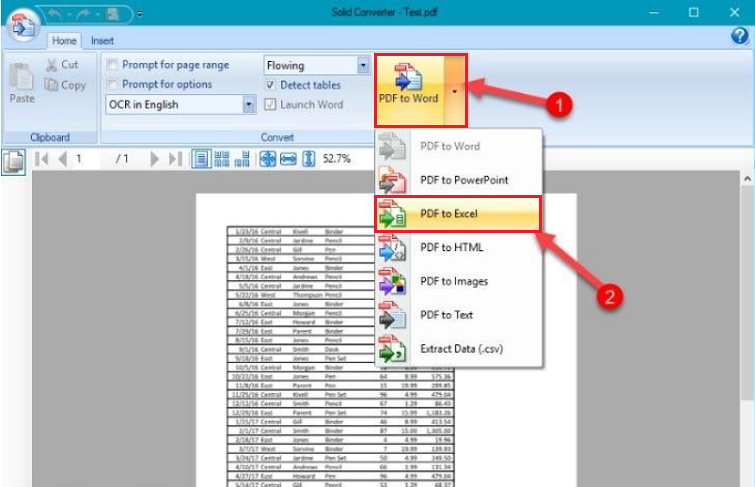Enable Prompt for page range checkbox

click(x=112, y=65)
